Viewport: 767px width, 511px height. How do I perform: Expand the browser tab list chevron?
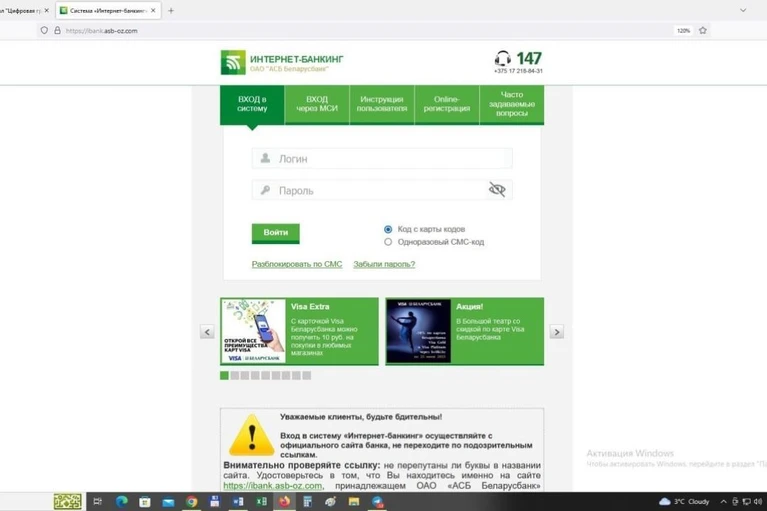743,10
